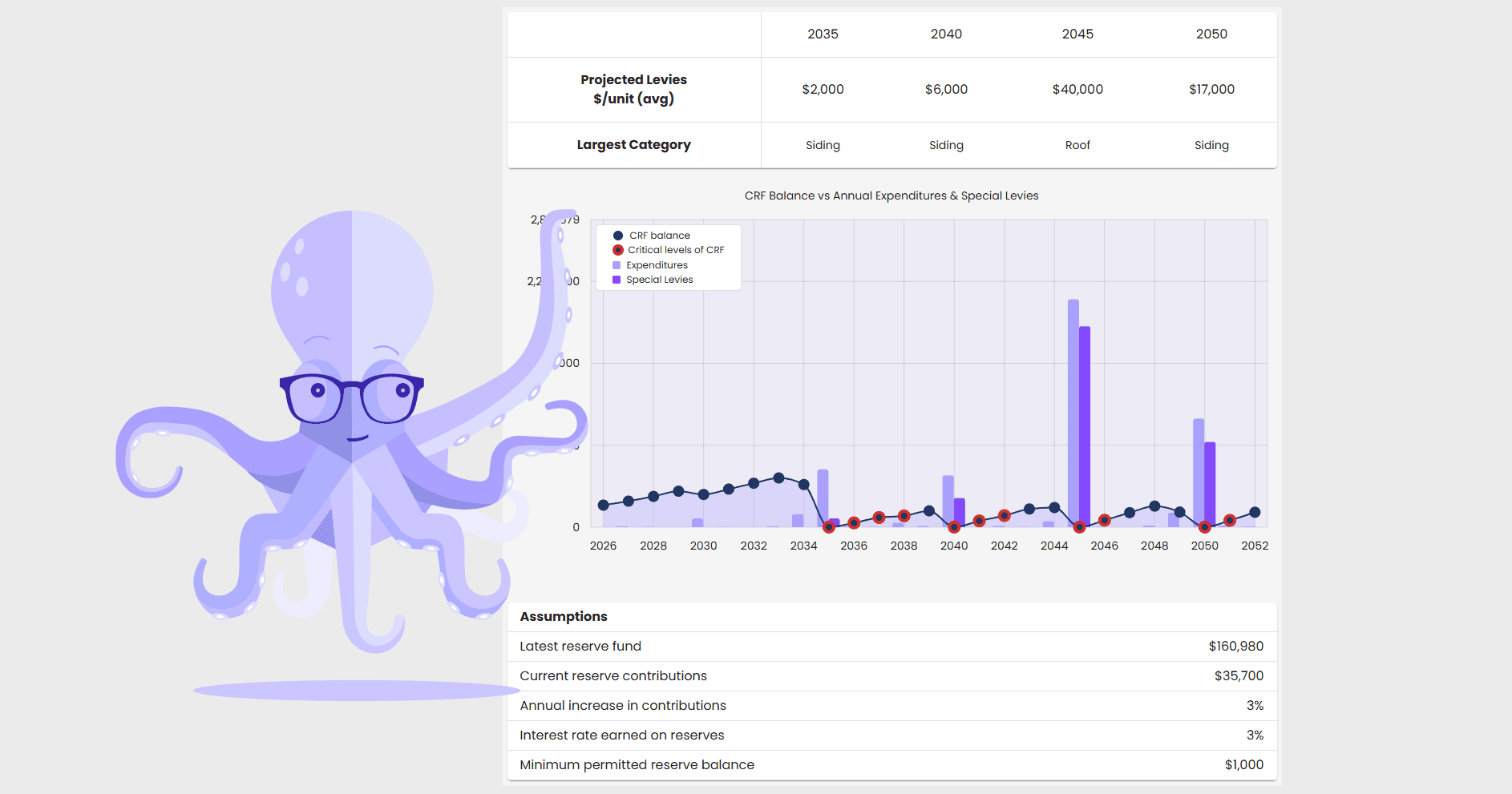Click the Assumptions heading
1512x794 pixels.
564,616
